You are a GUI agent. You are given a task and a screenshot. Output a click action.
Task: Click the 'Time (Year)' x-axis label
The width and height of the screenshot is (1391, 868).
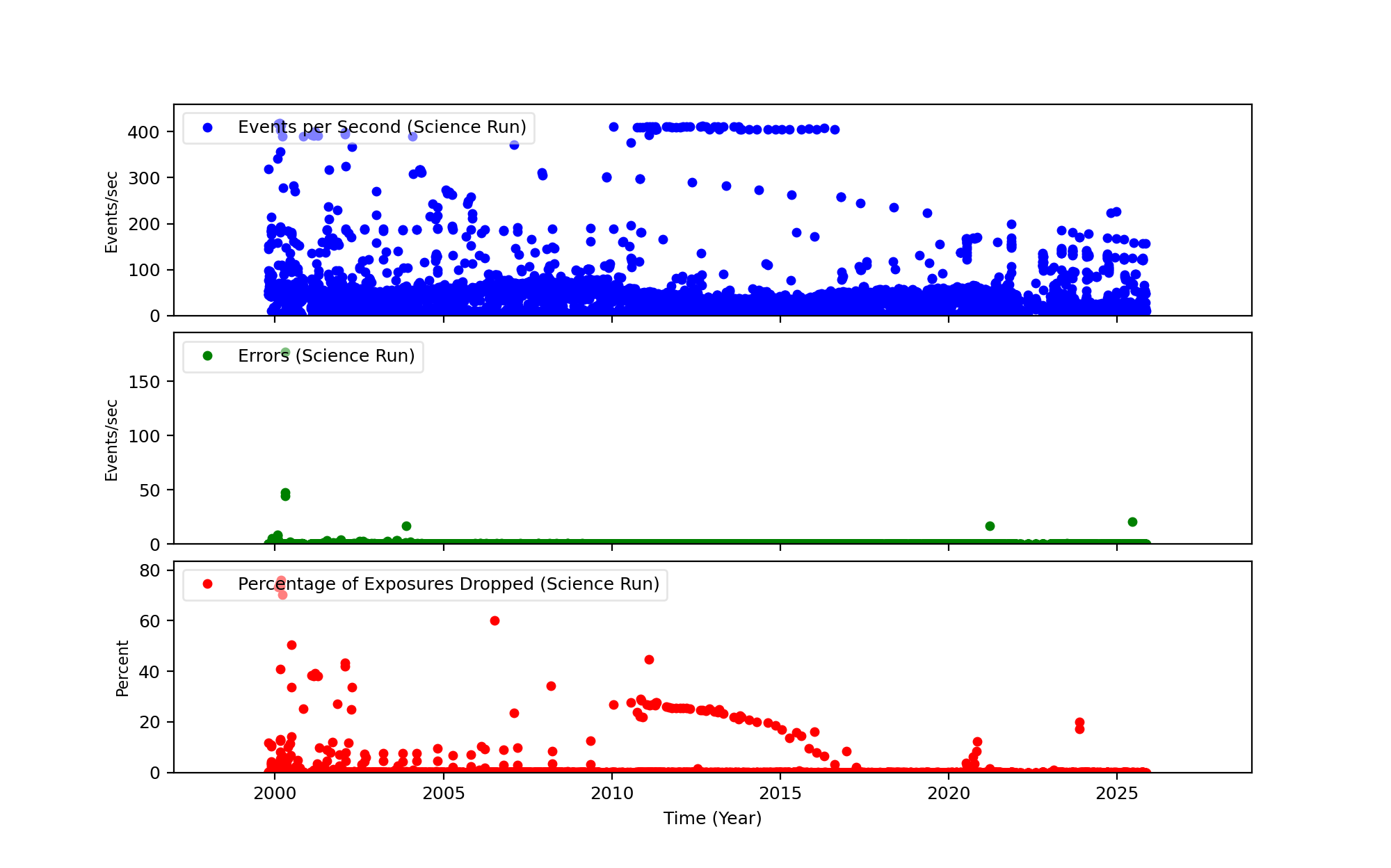pyautogui.click(x=712, y=819)
